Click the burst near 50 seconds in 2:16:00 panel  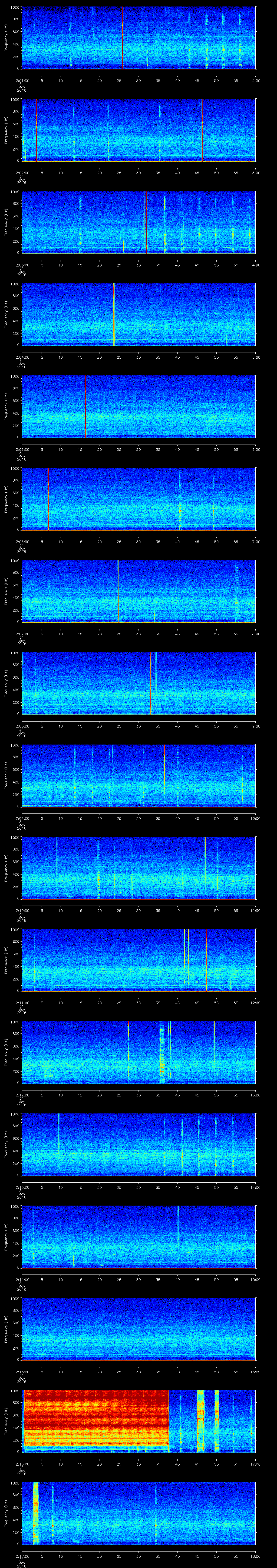click(216, 1421)
